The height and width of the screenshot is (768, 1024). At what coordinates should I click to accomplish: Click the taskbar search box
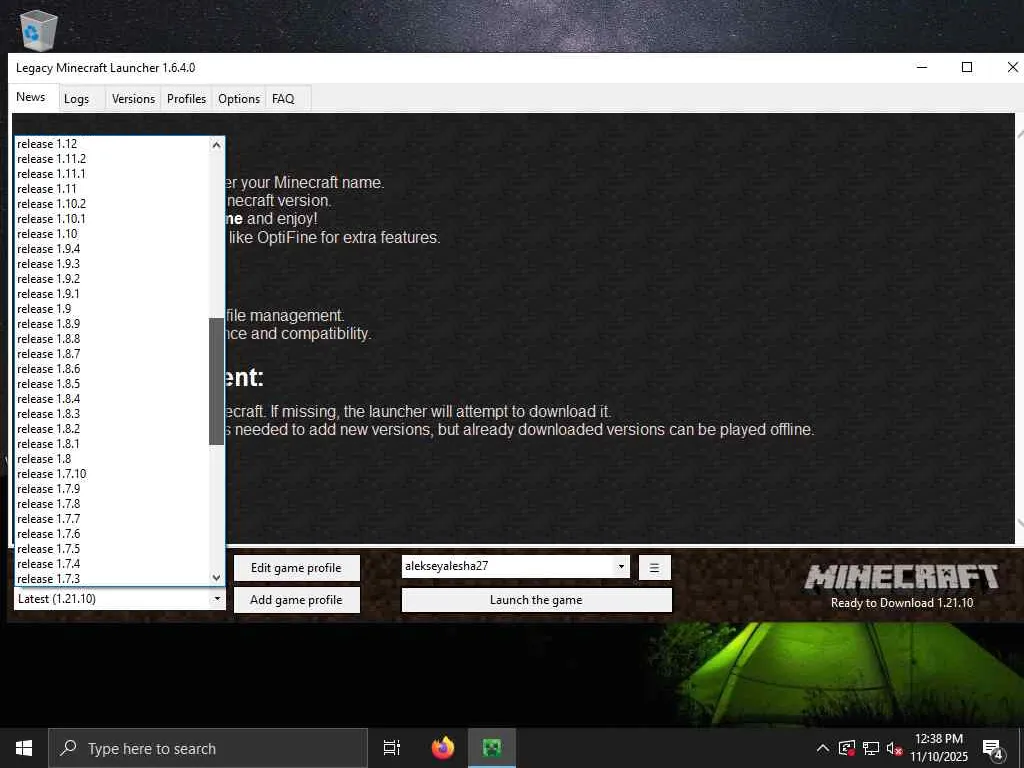(x=208, y=748)
